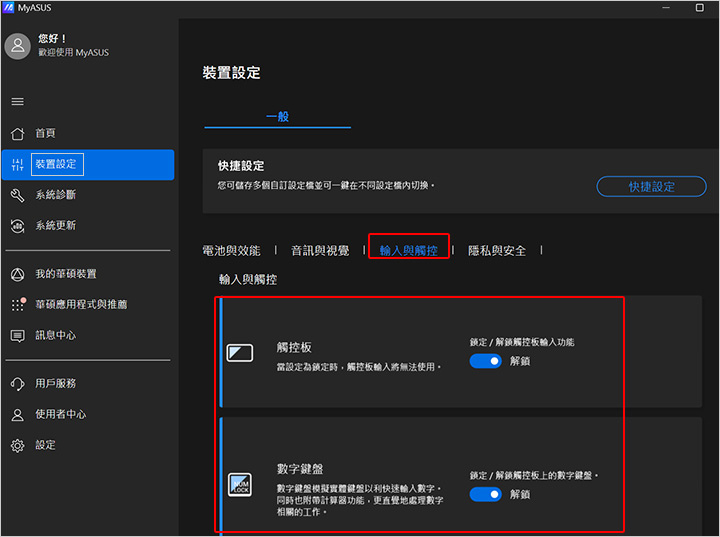Click the home icon beside 首頁
720x537 pixels.
(x=17, y=134)
